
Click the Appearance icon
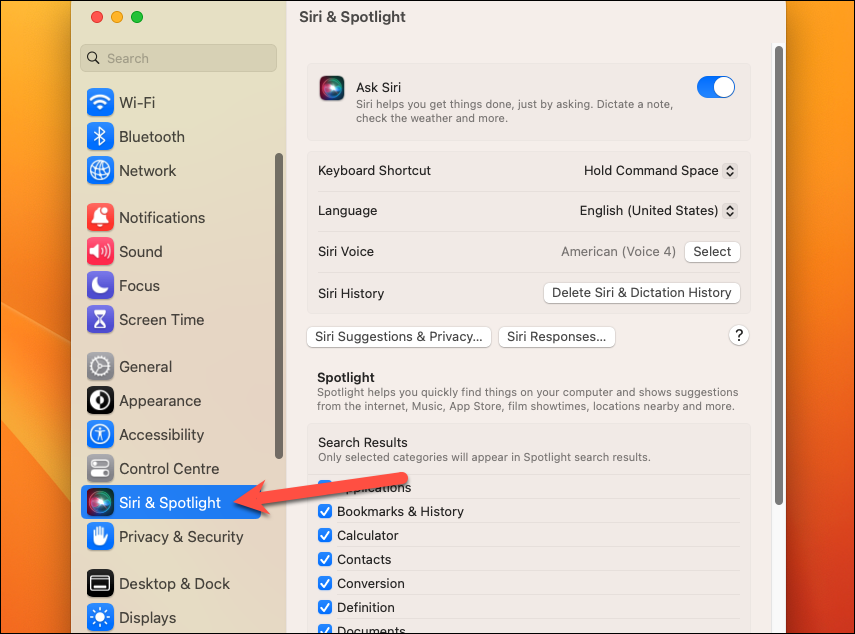point(100,400)
